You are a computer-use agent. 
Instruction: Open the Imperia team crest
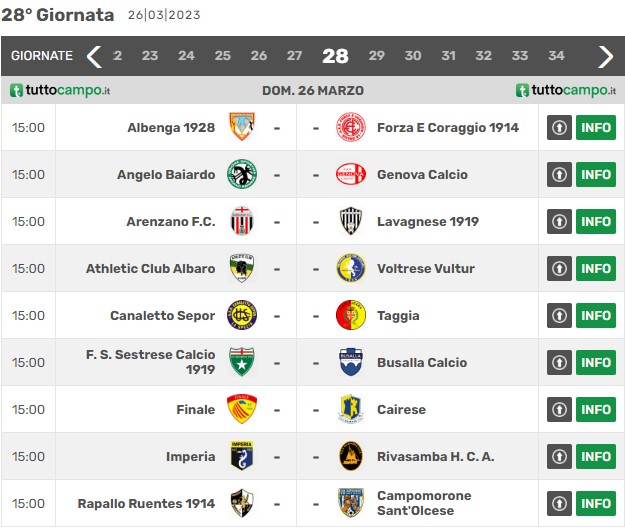click(242, 456)
